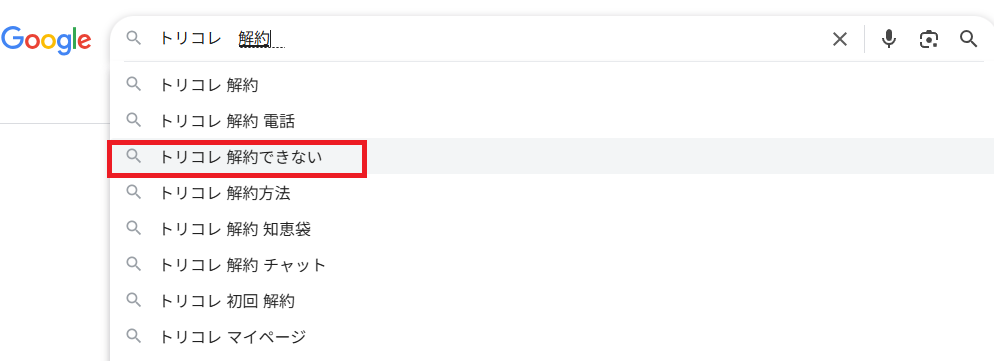The height and width of the screenshot is (361, 994).
Task: Click magnifier icon beside 解約 電話 suggestion
Action: pyautogui.click(x=133, y=119)
